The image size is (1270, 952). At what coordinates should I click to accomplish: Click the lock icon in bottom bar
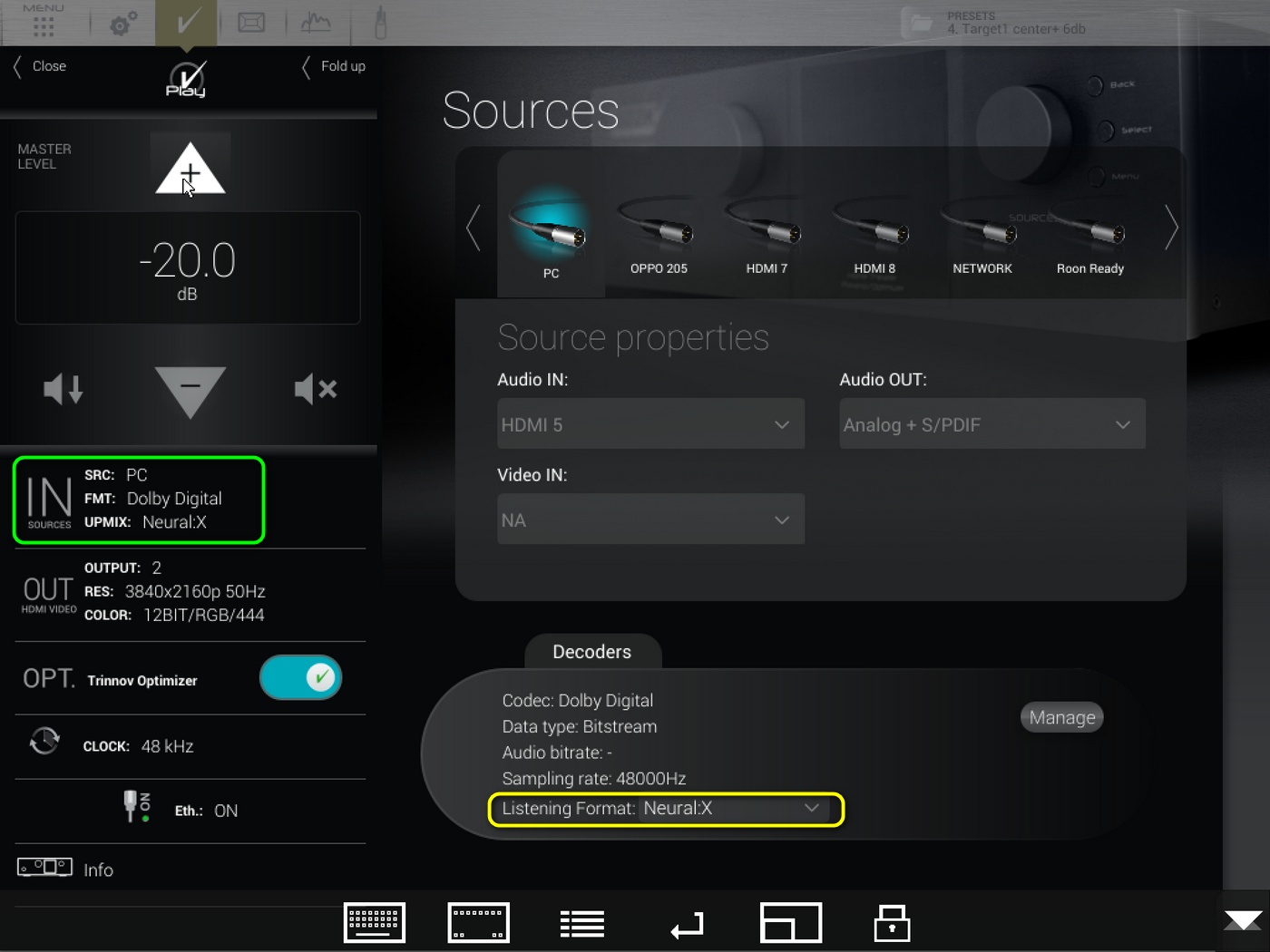coord(892,923)
